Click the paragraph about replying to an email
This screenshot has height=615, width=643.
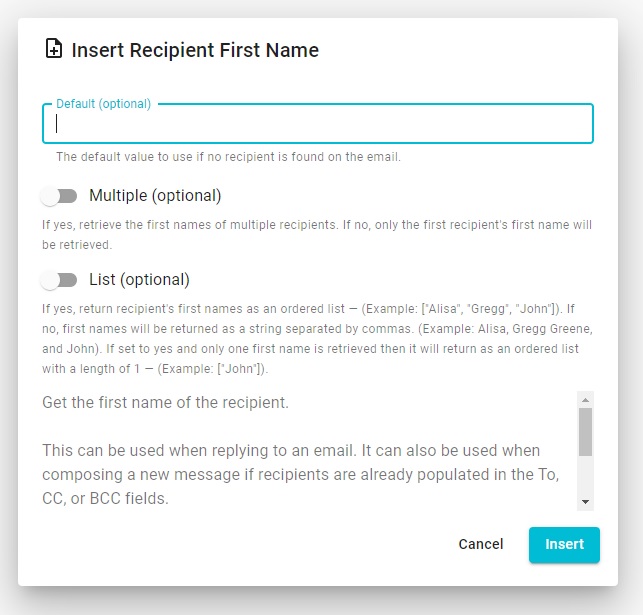click(x=300, y=473)
